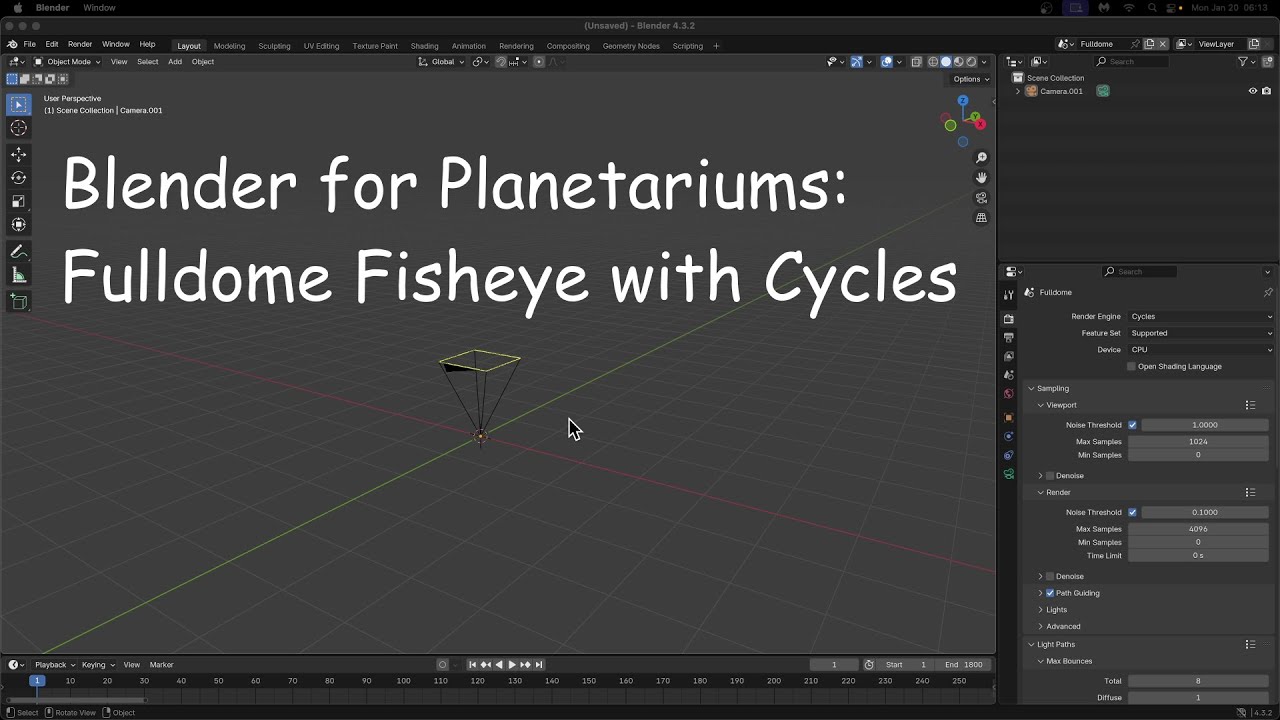Image resolution: width=1280 pixels, height=720 pixels.
Task: Open the Object properties tab
Action: 1009,417
